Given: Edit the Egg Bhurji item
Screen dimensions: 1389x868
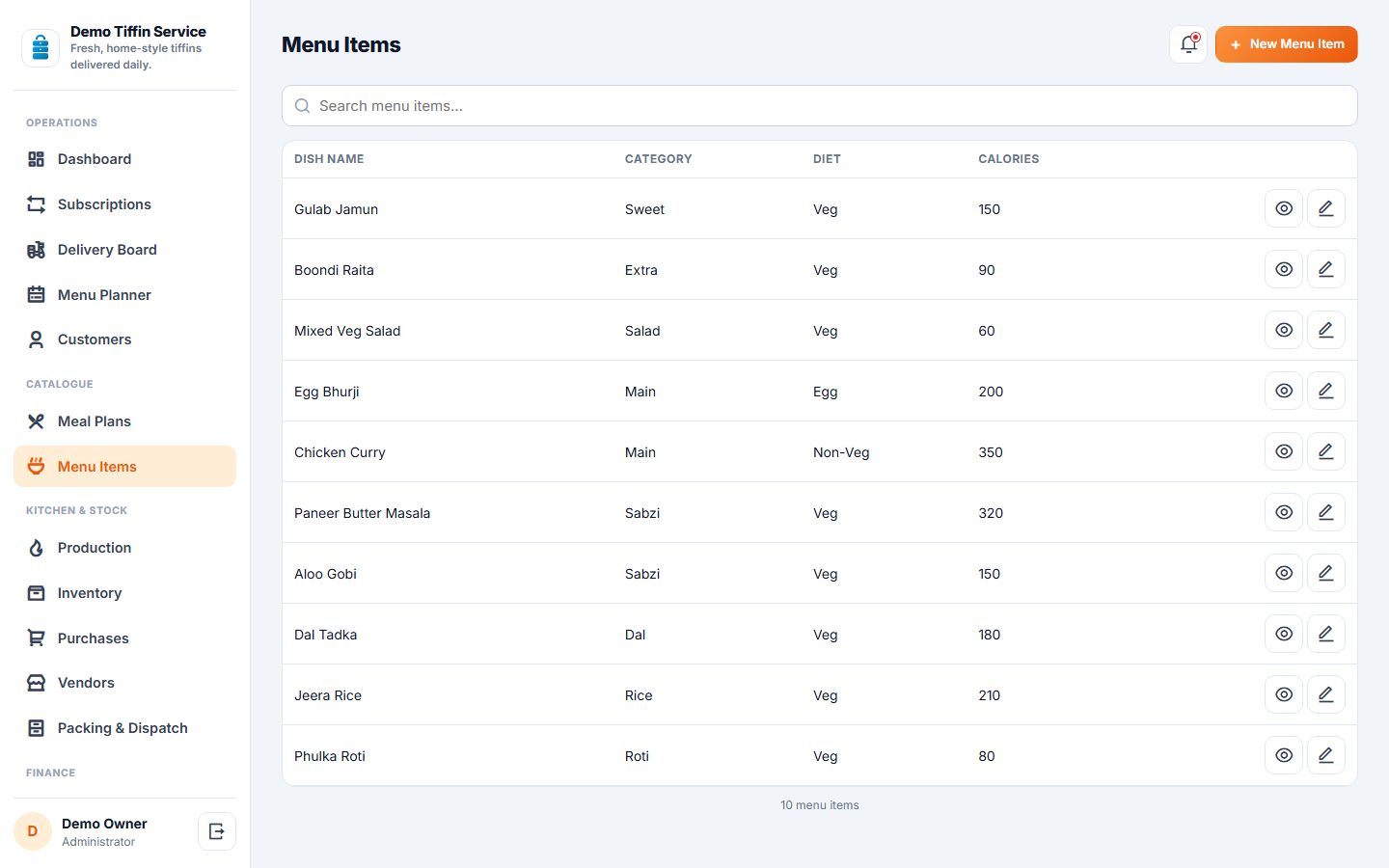Looking at the screenshot, I should tap(1326, 391).
